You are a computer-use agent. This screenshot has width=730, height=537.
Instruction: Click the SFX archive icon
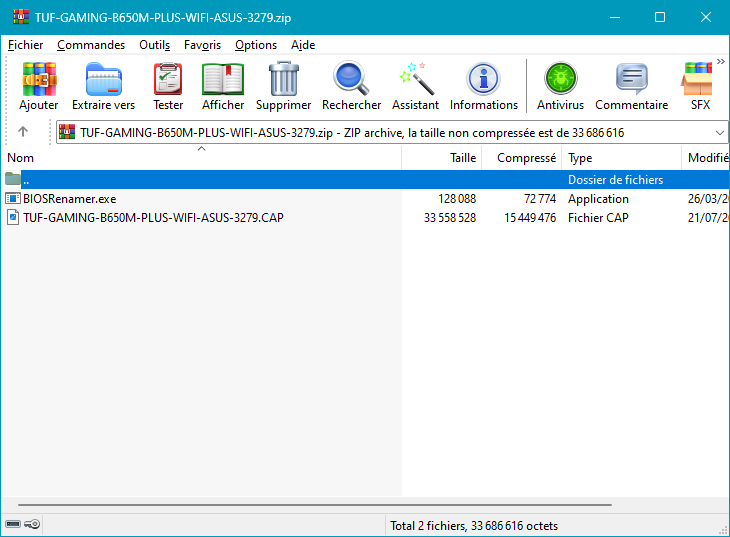tap(697, 79)
